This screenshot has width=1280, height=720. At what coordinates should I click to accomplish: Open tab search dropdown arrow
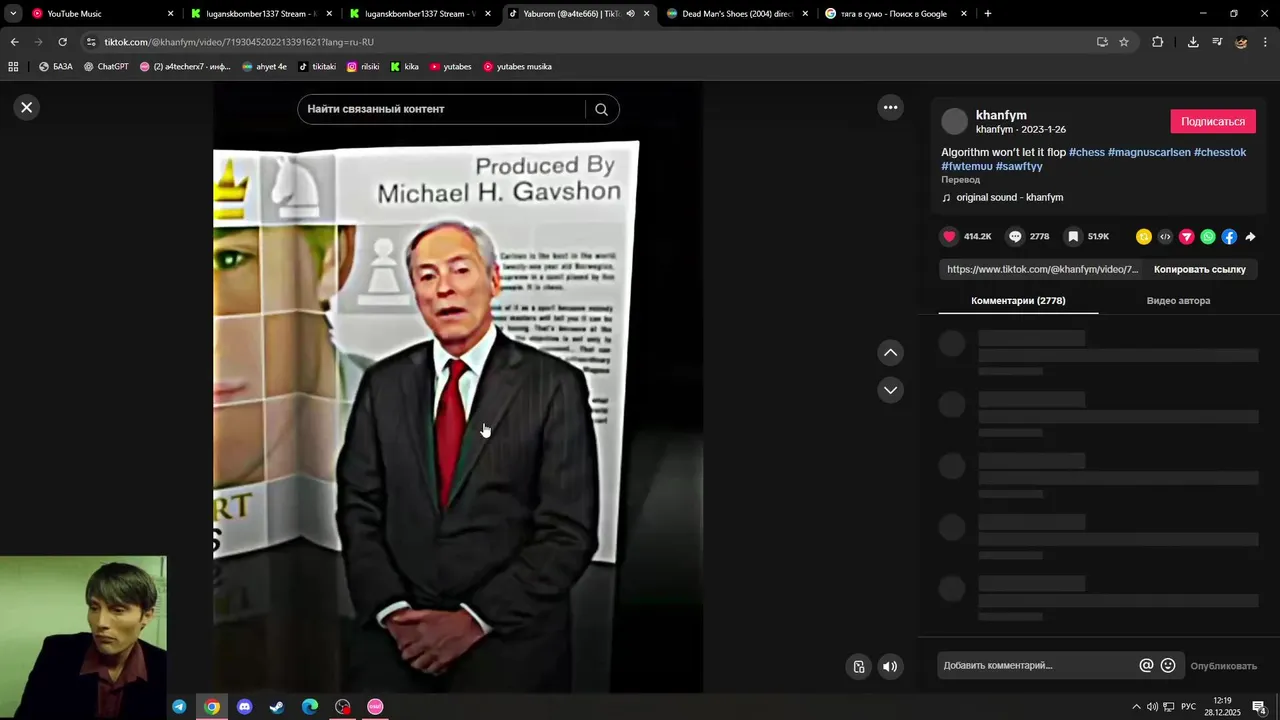click(13, 14)
